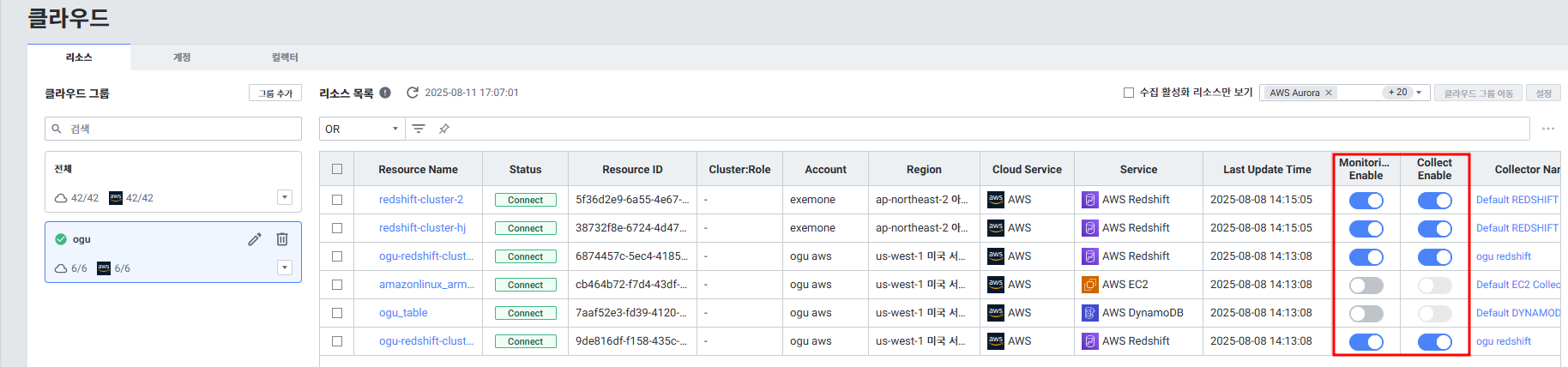Delete the ogu group with trash icon
This screenshot has width=1568, height=367.
[282, 239]
